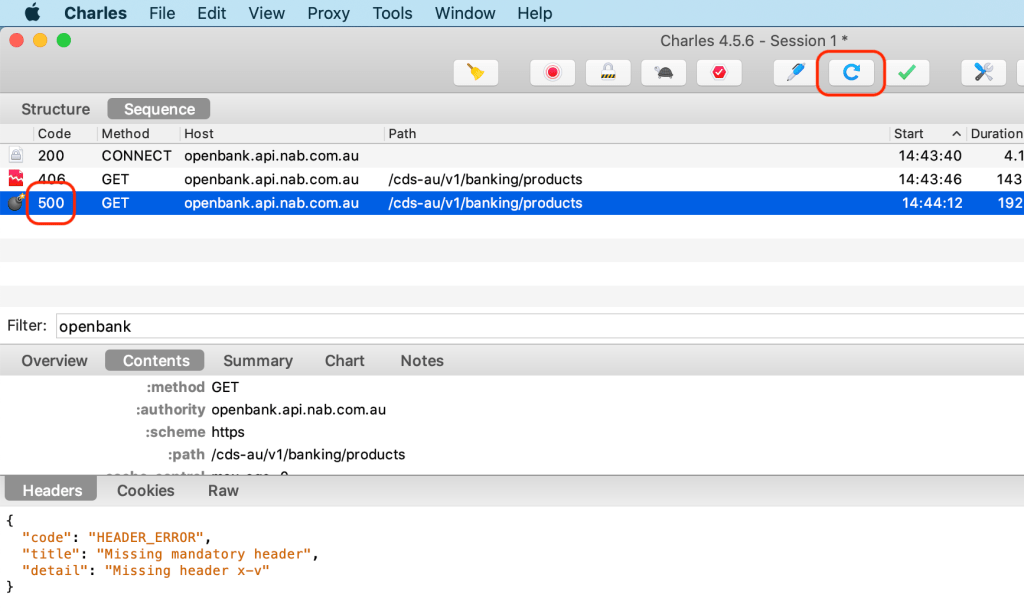Sort by the Start column header
1024x614 pixels.
[x=909, y=133]
